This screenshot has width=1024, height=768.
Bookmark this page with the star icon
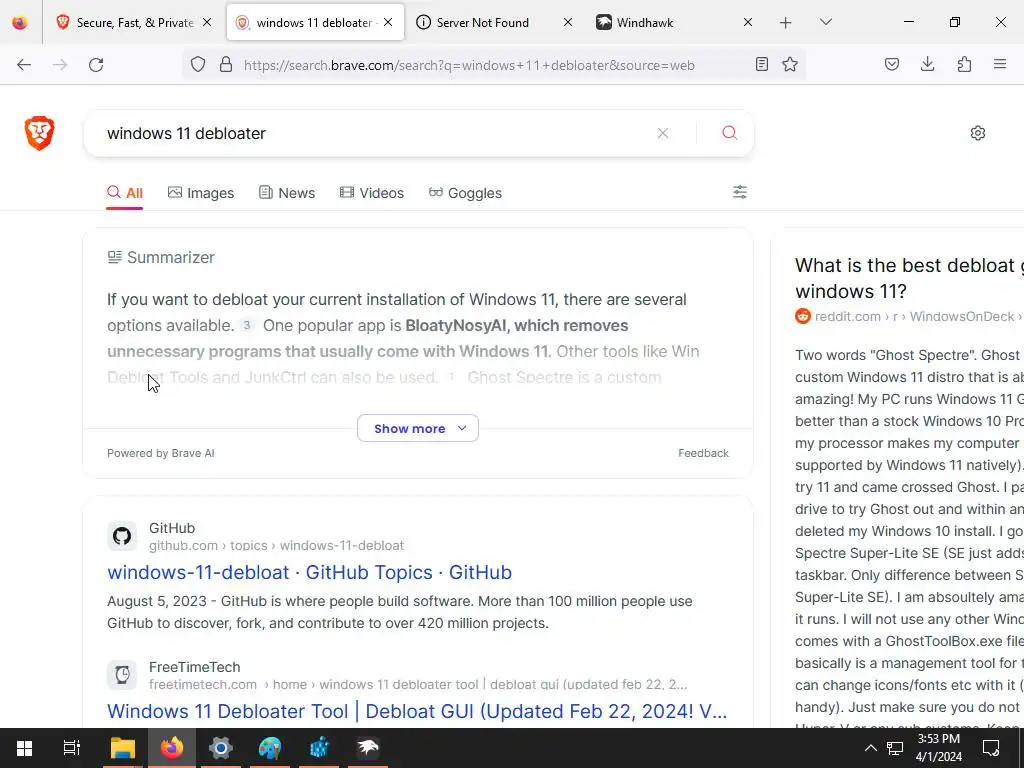(x=790, y=64)
